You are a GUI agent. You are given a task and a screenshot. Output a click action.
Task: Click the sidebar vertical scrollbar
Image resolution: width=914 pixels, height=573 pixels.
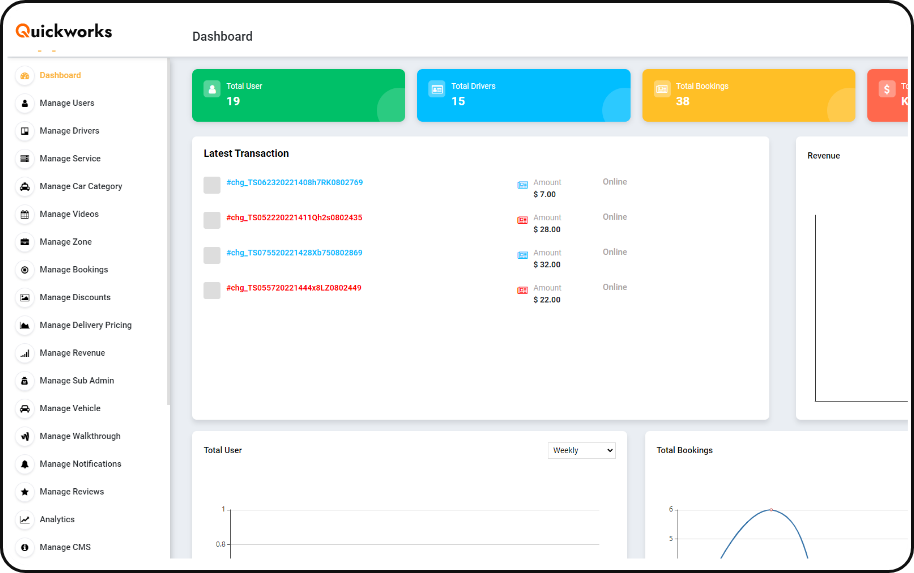tap(168, 231)
